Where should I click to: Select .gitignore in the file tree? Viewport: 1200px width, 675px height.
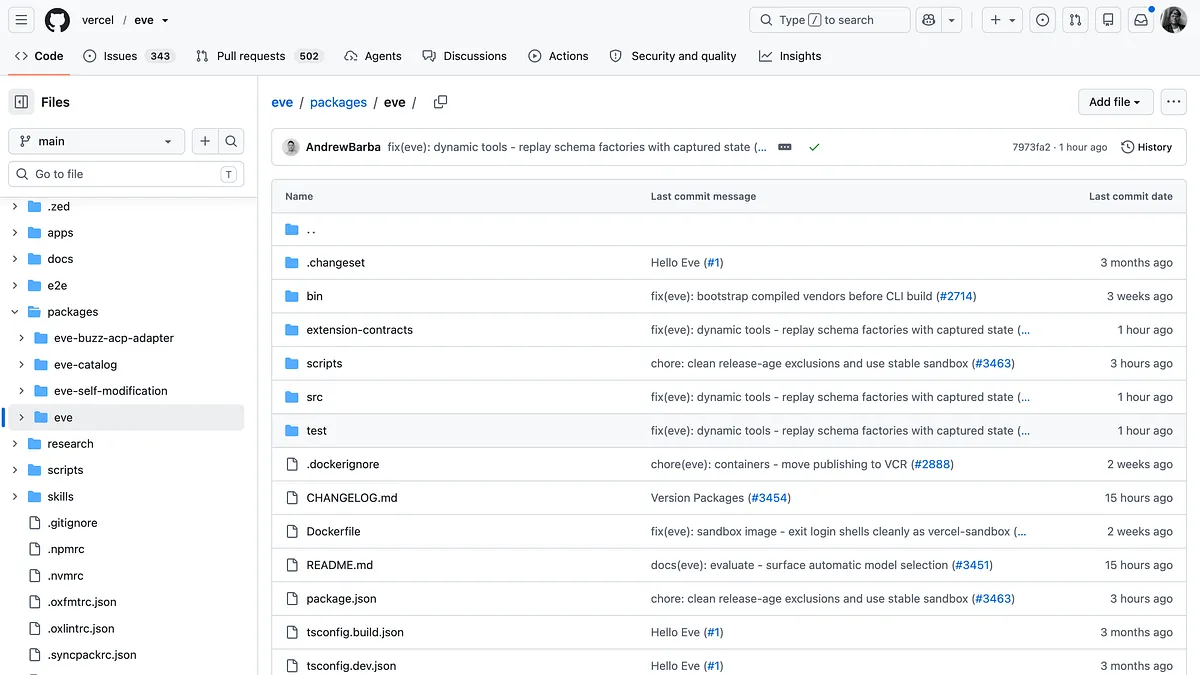tap(72, 523)
